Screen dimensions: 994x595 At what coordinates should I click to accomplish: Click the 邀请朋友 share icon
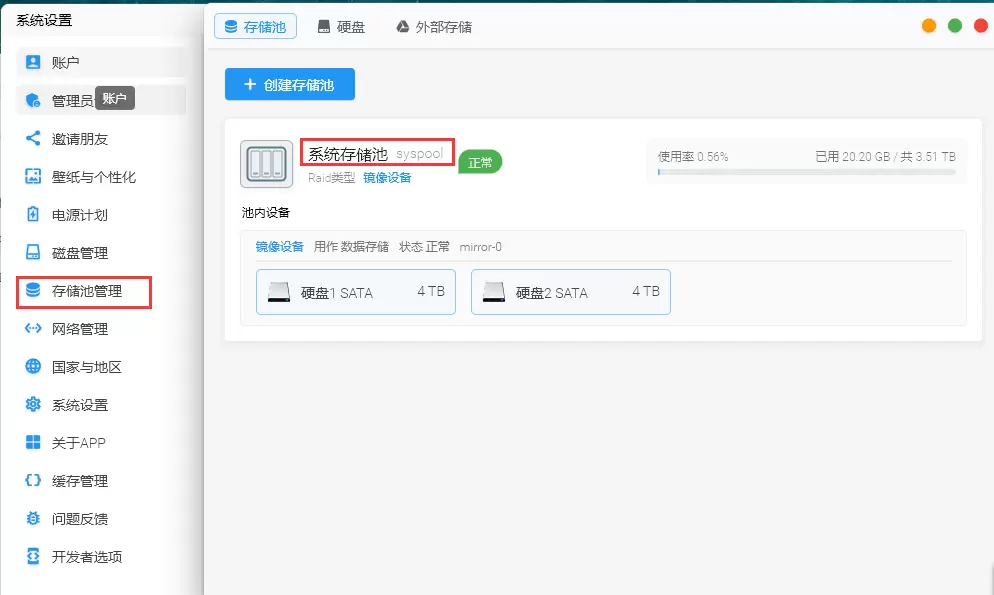33,138
